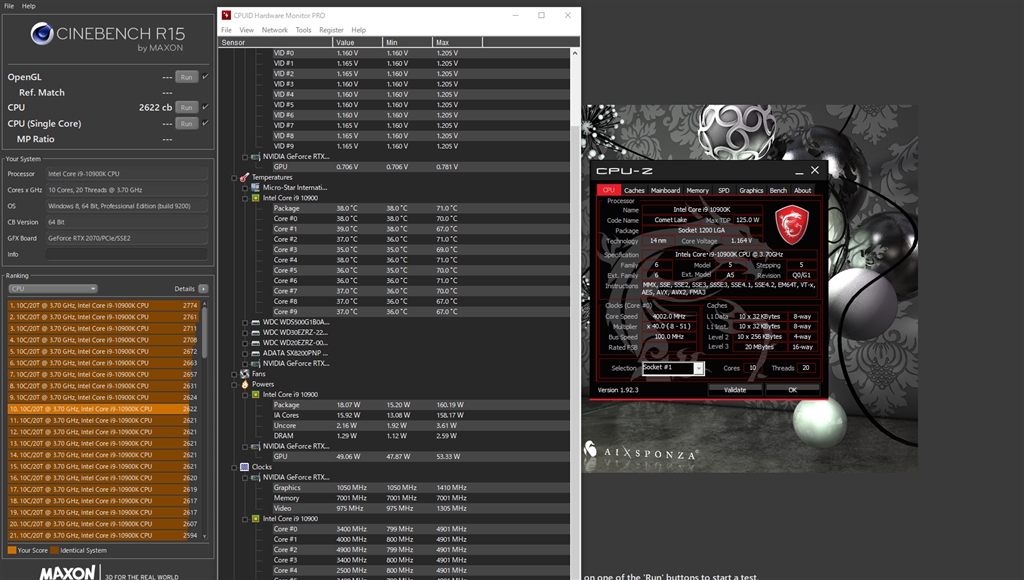
Task: Collapse the Intel Core i9 temperatures node
Action: (x=245, y=198)
